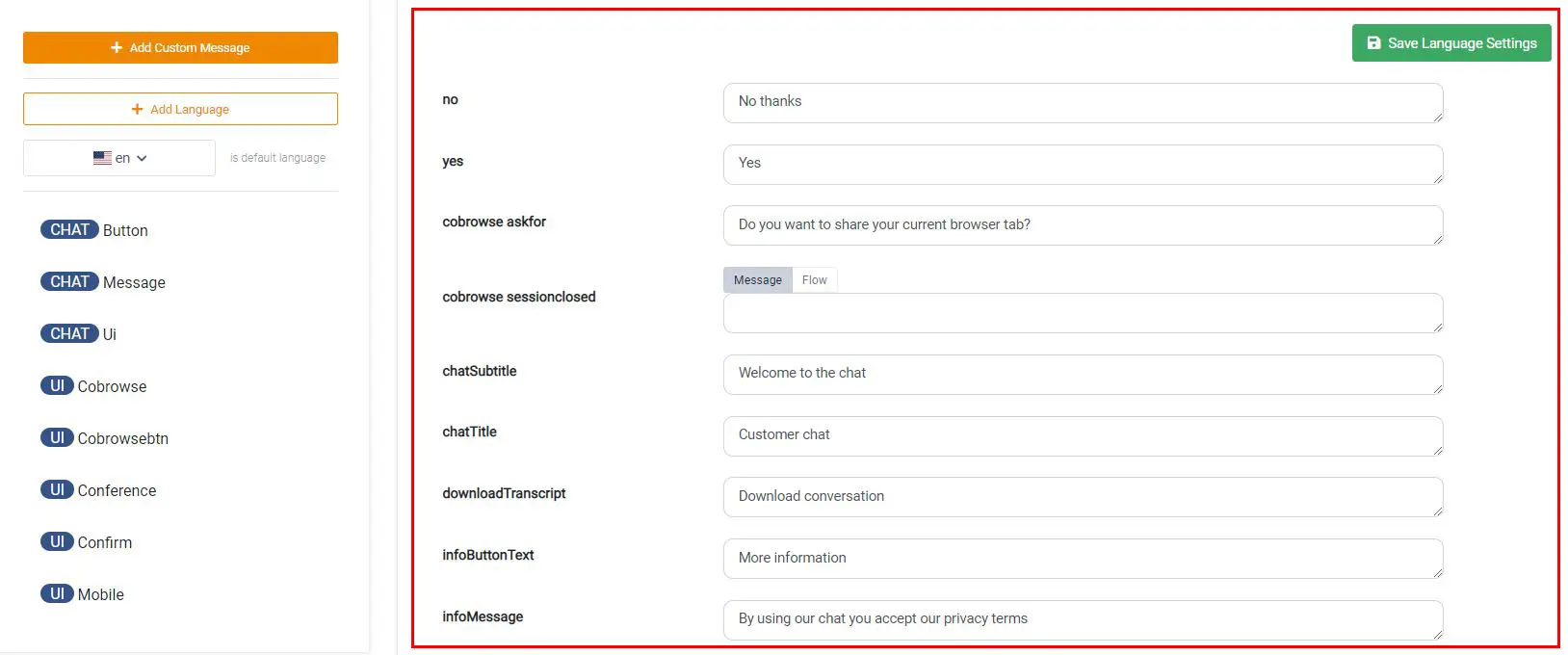1568x655 pixels.
Task: Click the No thanks input field
Action: pos(1084,103)
